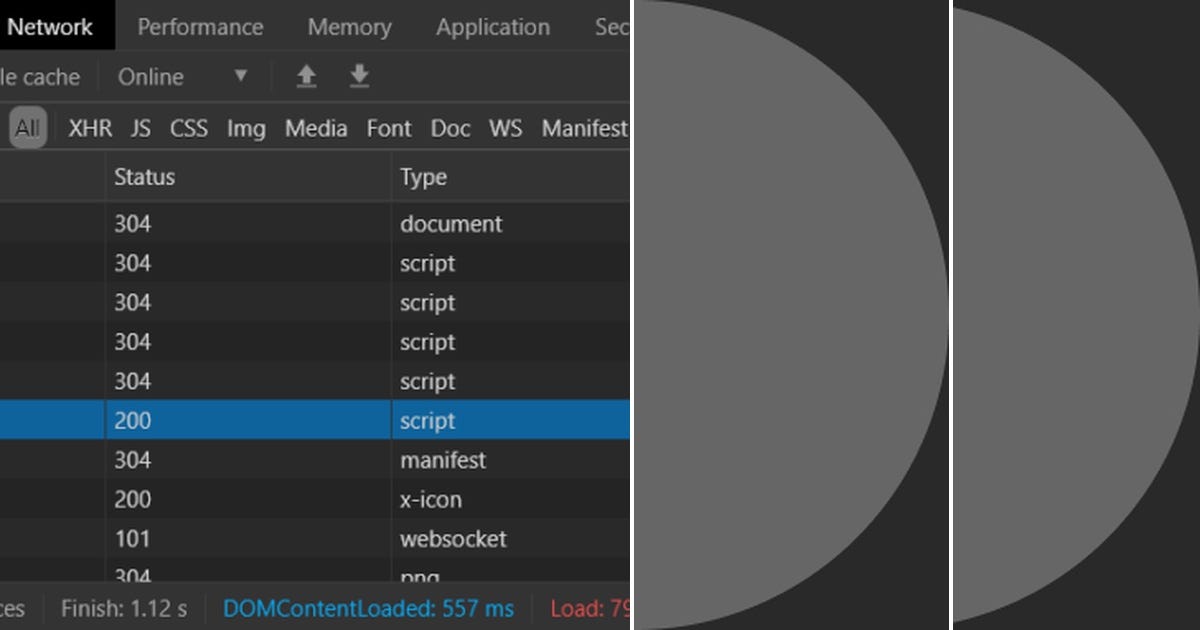
Task: Sort requests by the Status column header
Action: 145,176
